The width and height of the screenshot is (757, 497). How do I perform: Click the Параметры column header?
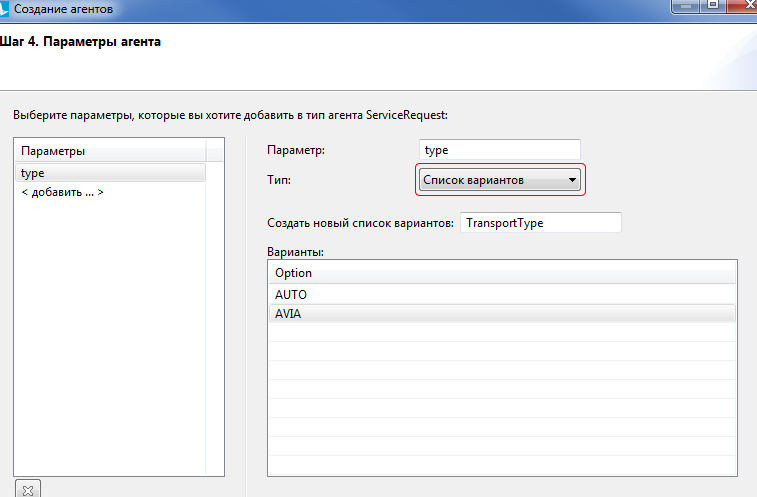110,151
